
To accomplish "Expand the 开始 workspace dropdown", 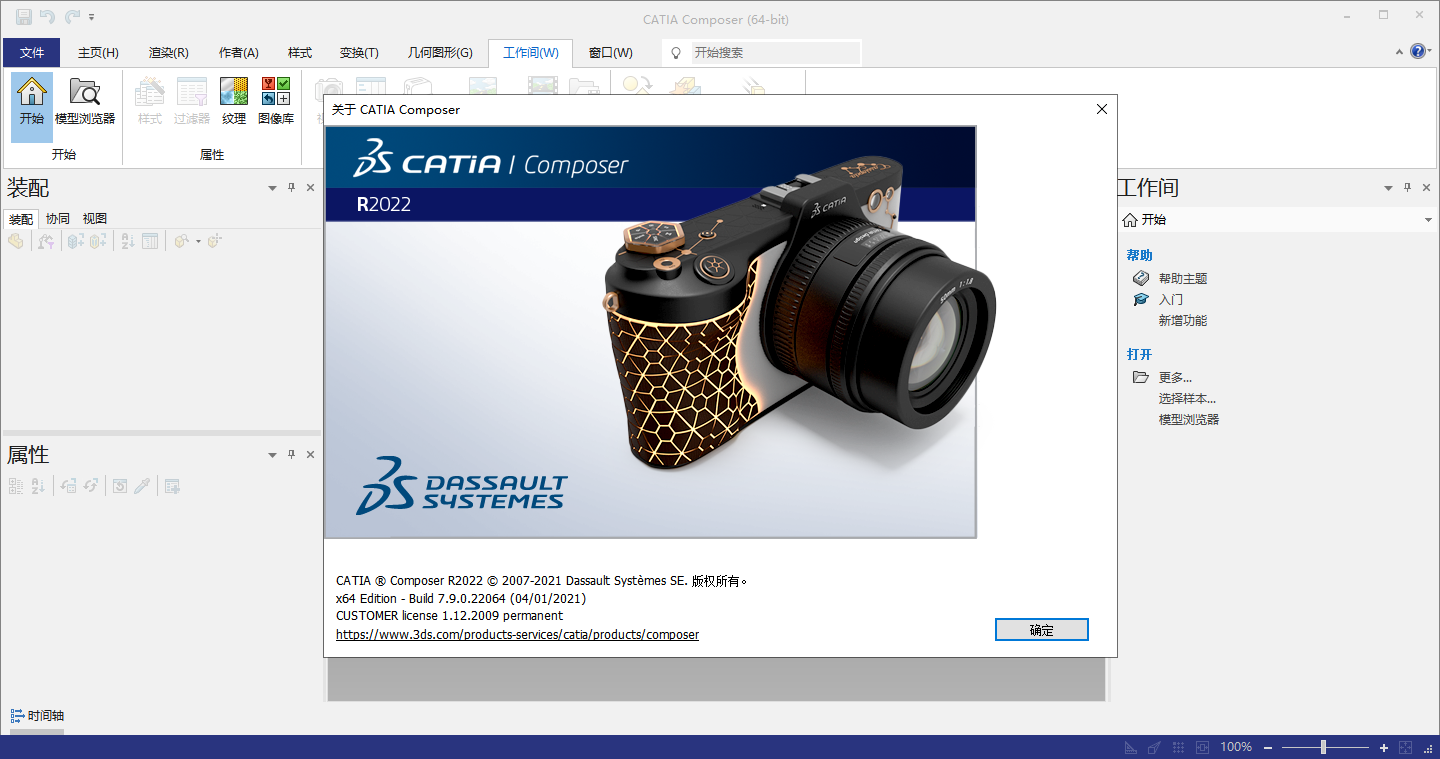I will coord(1427,220).
